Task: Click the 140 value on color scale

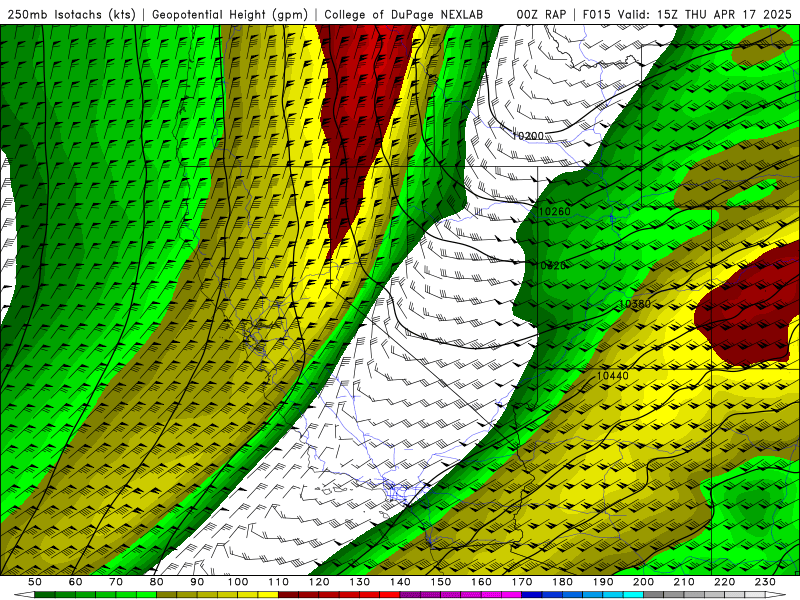Action: point(400,582)
